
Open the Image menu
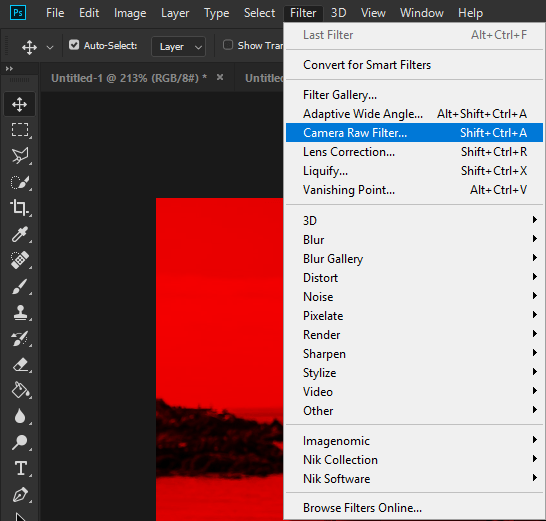[130, 13]
